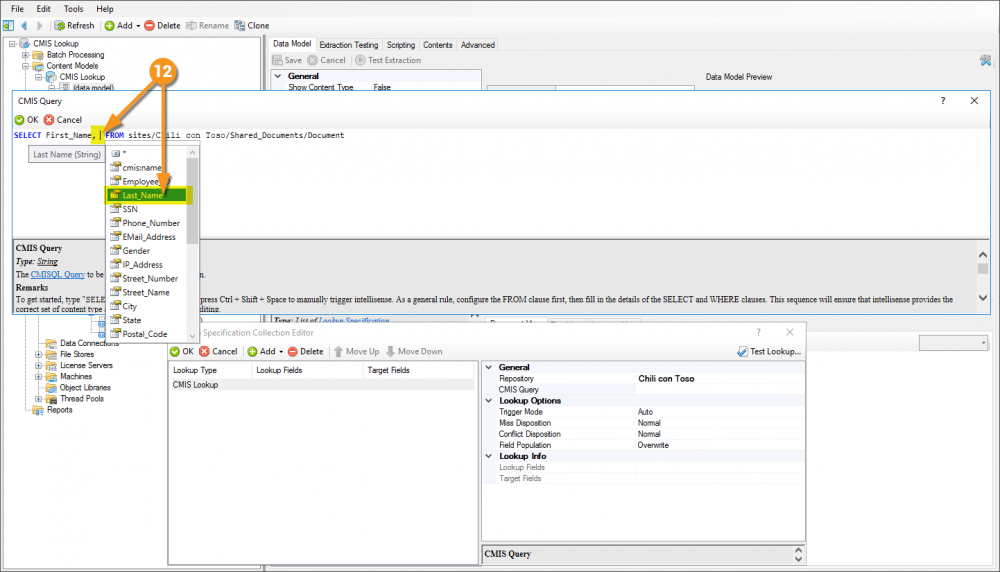Select Street_Name from the intellisense list
1000x572 pixels.
coord(147,293)
